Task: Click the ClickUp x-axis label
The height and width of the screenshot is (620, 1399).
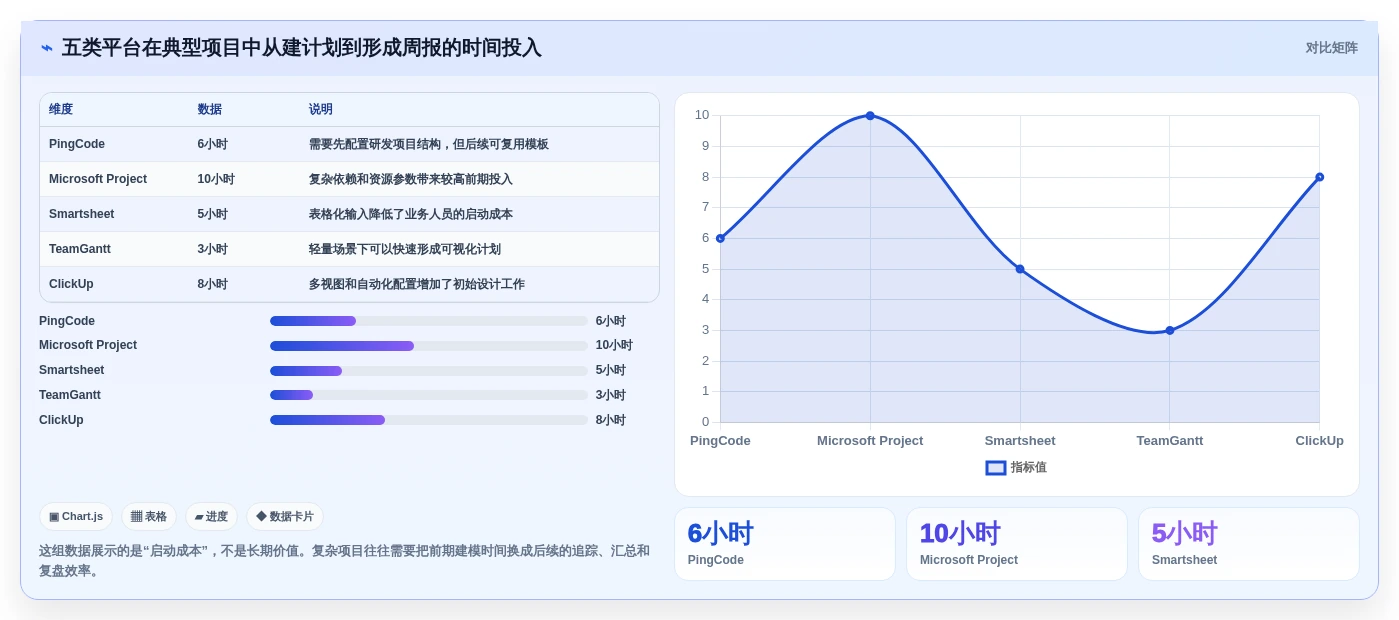Action: pos(1319,441)
